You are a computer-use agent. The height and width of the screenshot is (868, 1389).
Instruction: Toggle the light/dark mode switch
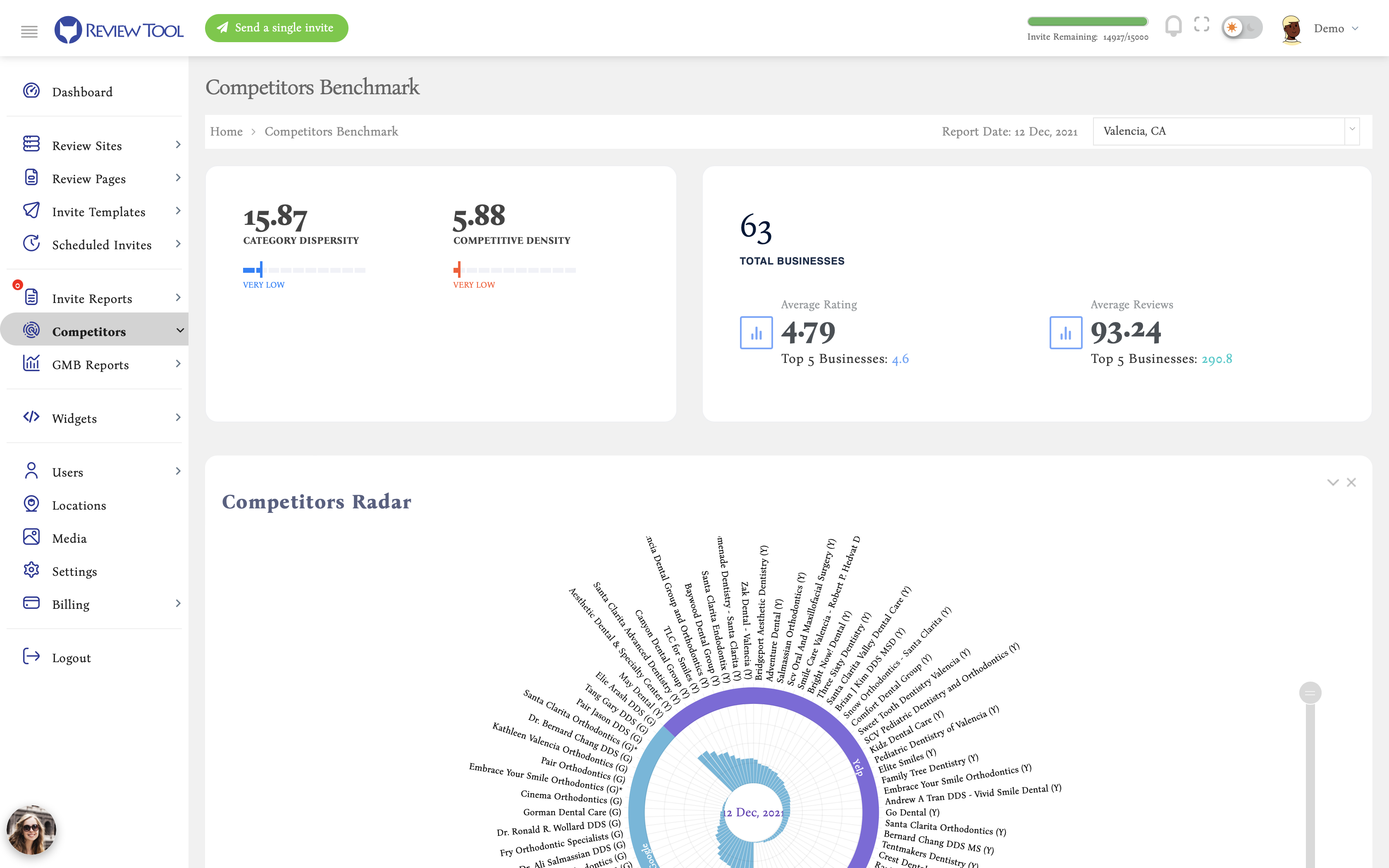[1241, 28]
